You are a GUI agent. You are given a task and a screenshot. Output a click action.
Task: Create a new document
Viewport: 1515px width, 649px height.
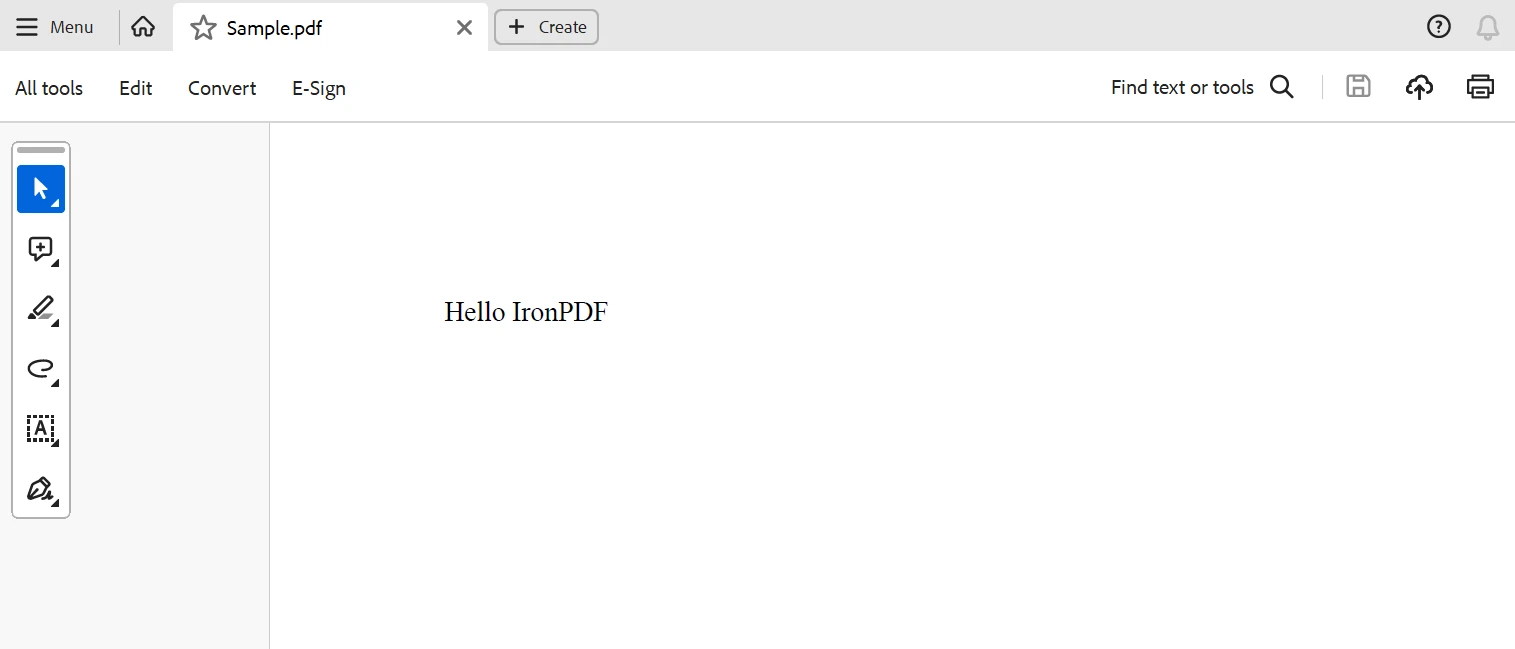click(x=545, y=27)
